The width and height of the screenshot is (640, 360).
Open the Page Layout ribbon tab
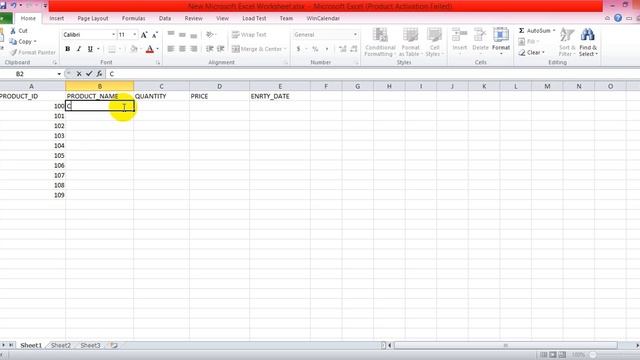pos(93,18)
